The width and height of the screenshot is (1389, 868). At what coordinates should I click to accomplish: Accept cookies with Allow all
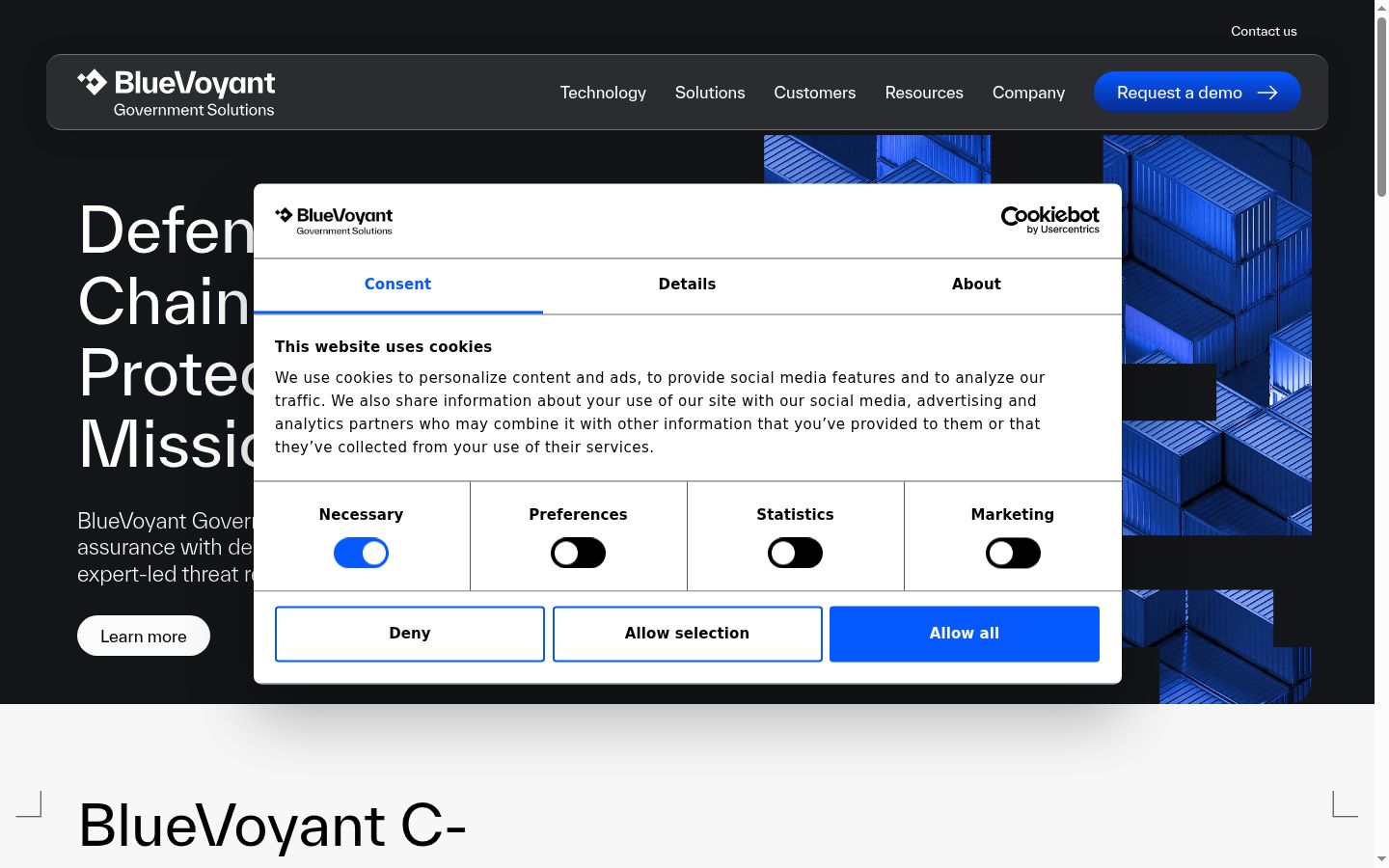pos(965,634)
